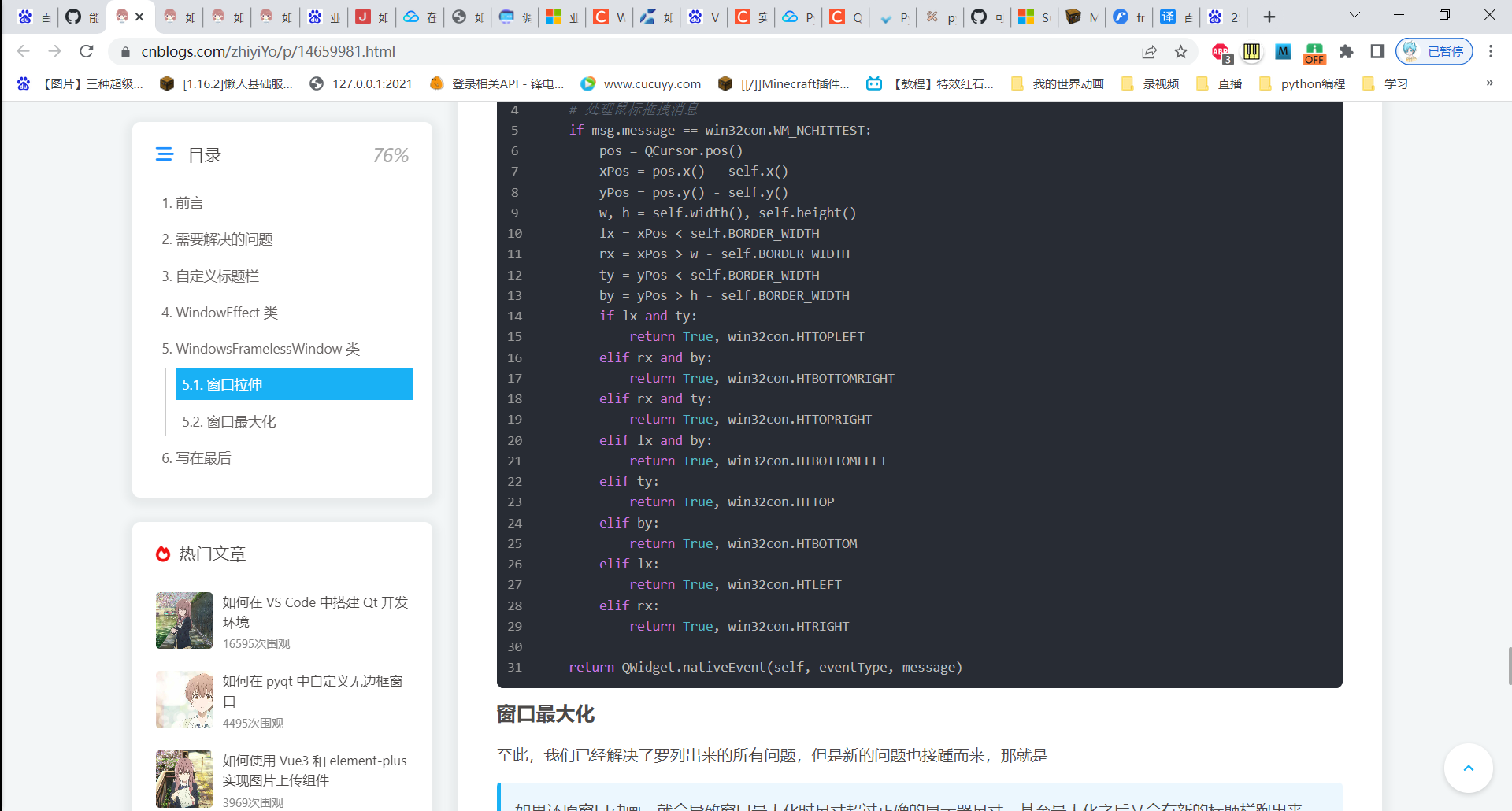Open Chrome's three-dot menu
The width and height of the screenshot is (1512, 811).
1490,52
